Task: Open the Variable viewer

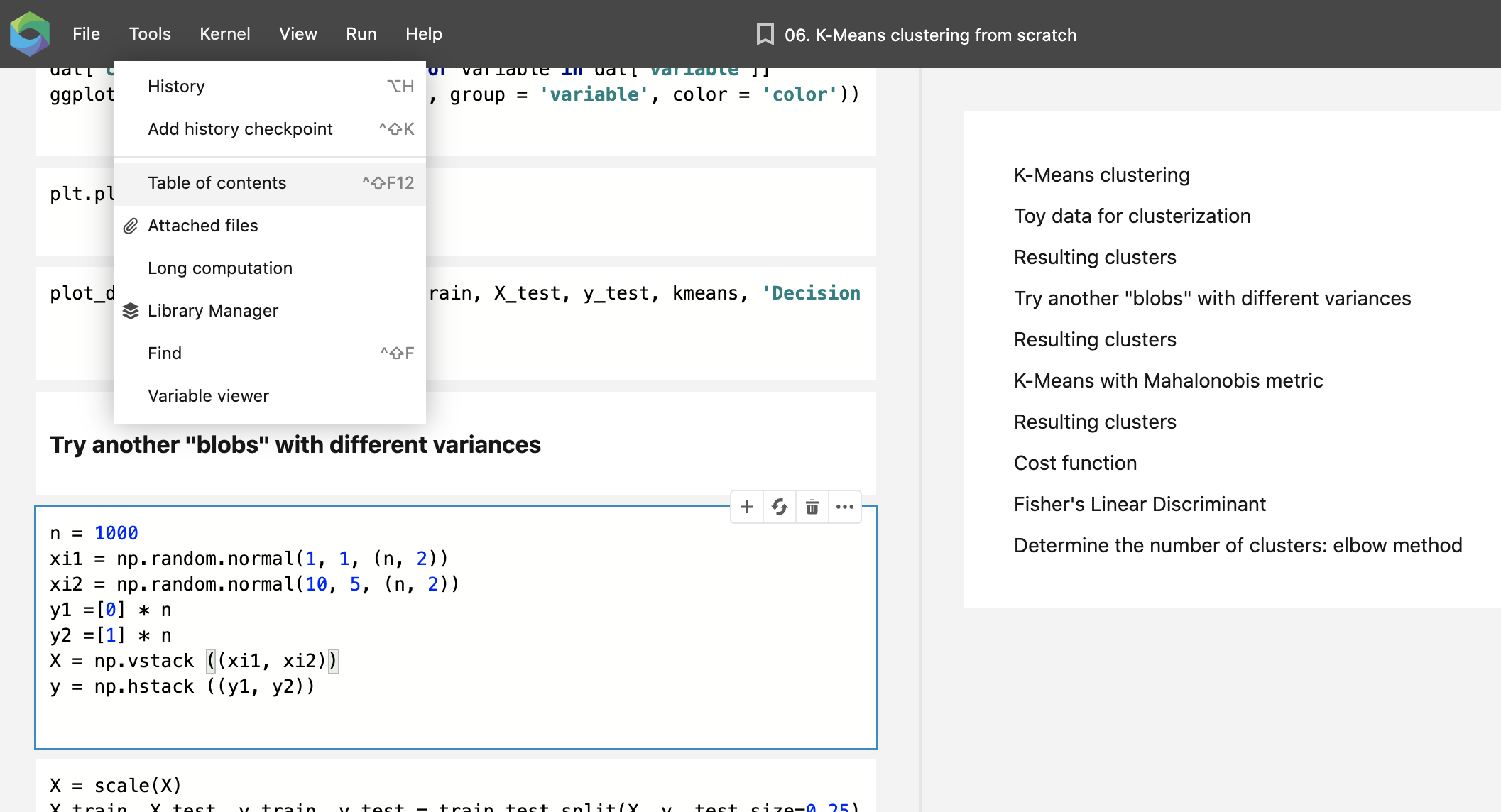Action: point(208,395)
